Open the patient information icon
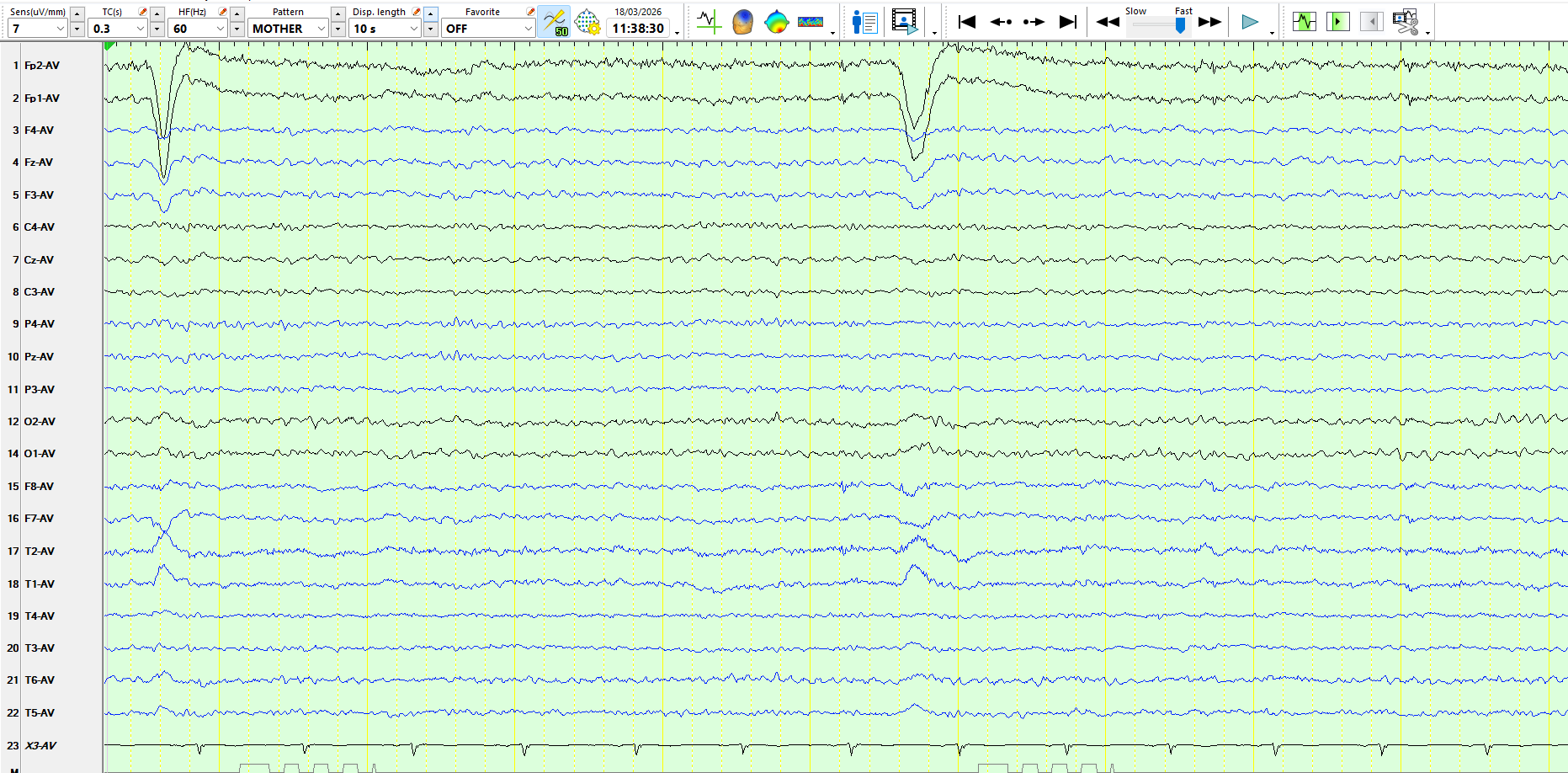1568x773 pixels. coord(864,22)
